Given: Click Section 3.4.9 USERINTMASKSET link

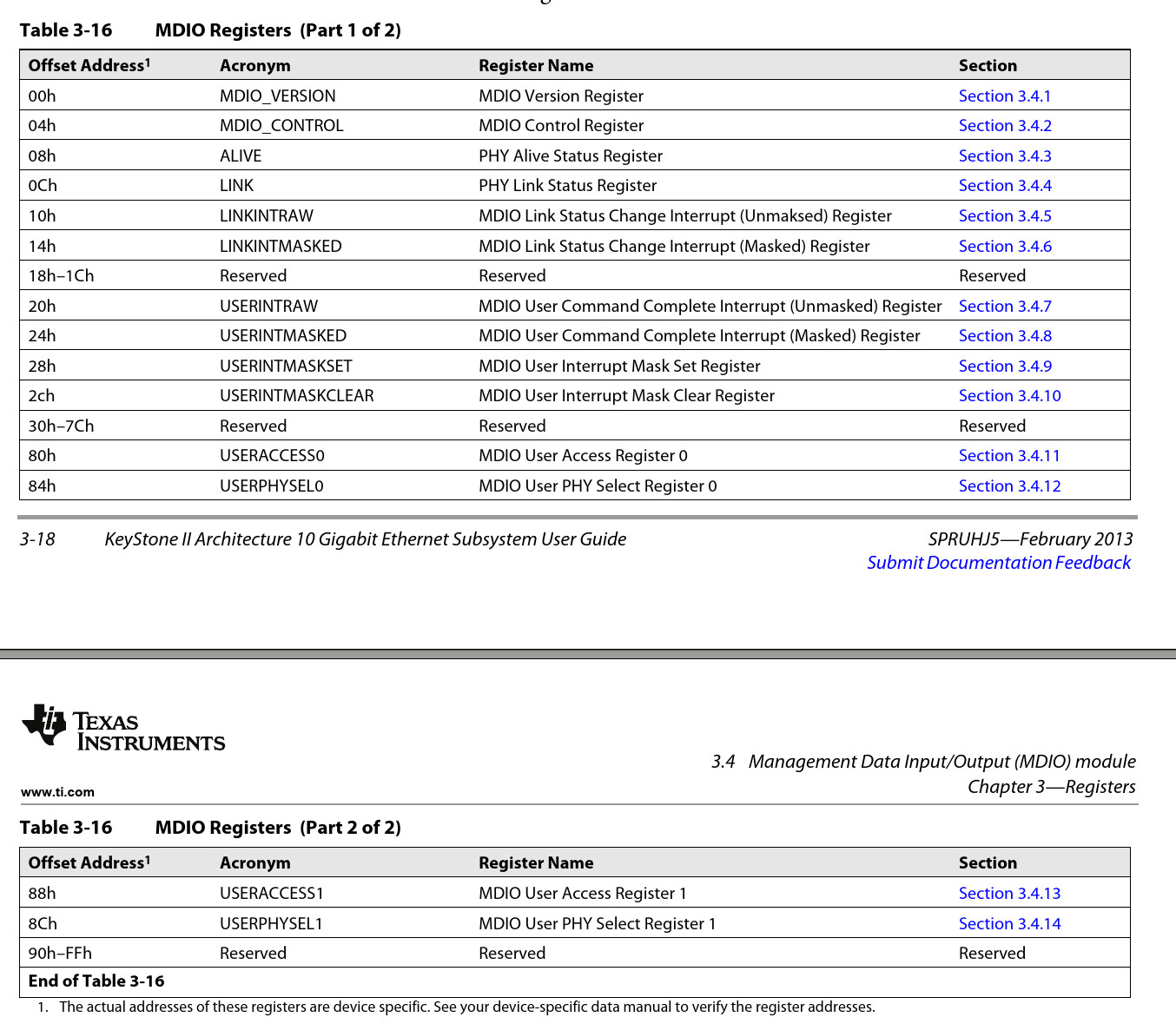Looking at the screenshot, I should pyautogui.click(x=1004, y=366).
